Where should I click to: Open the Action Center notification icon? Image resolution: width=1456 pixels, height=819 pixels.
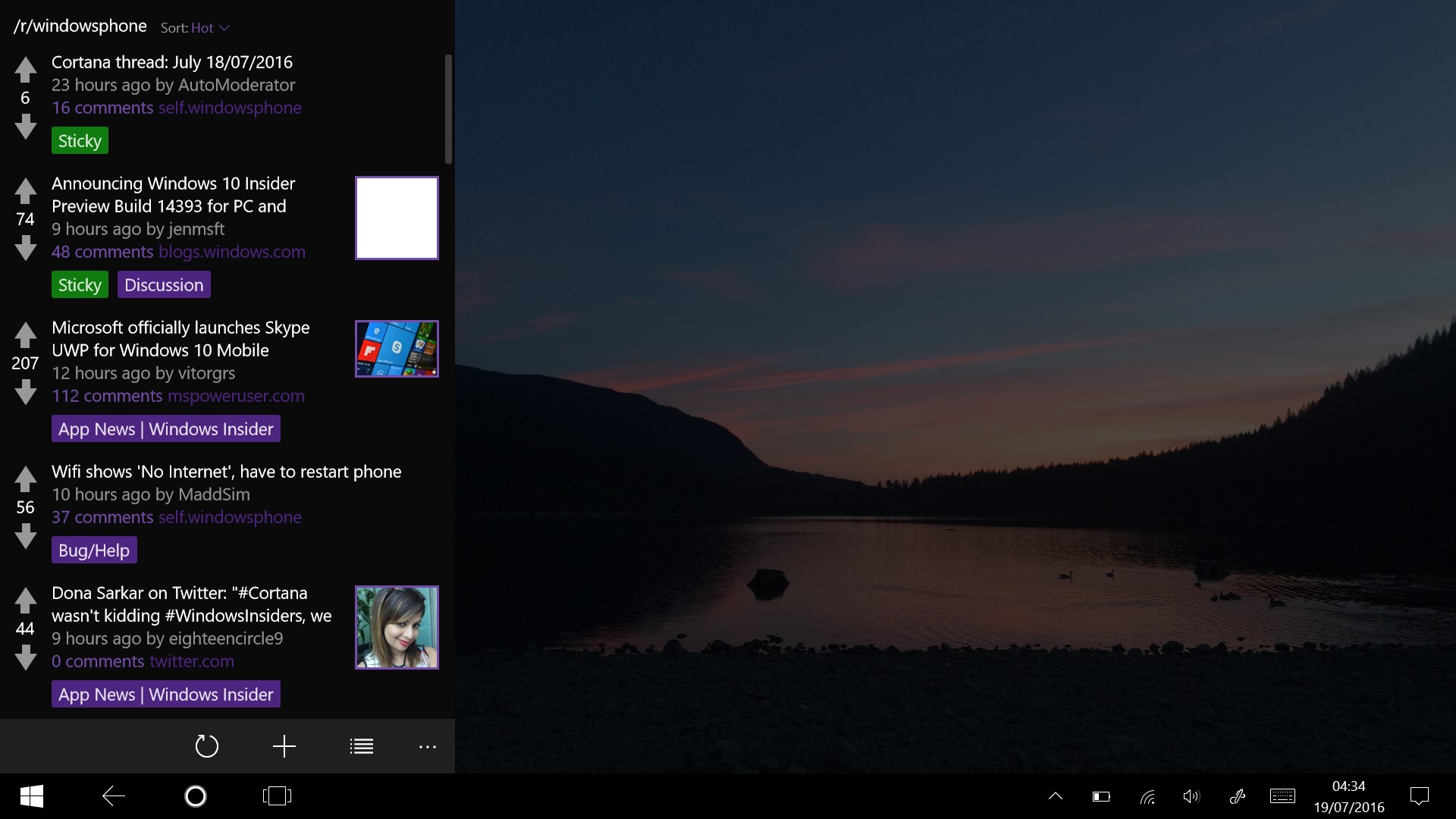tap(1420, 796)
